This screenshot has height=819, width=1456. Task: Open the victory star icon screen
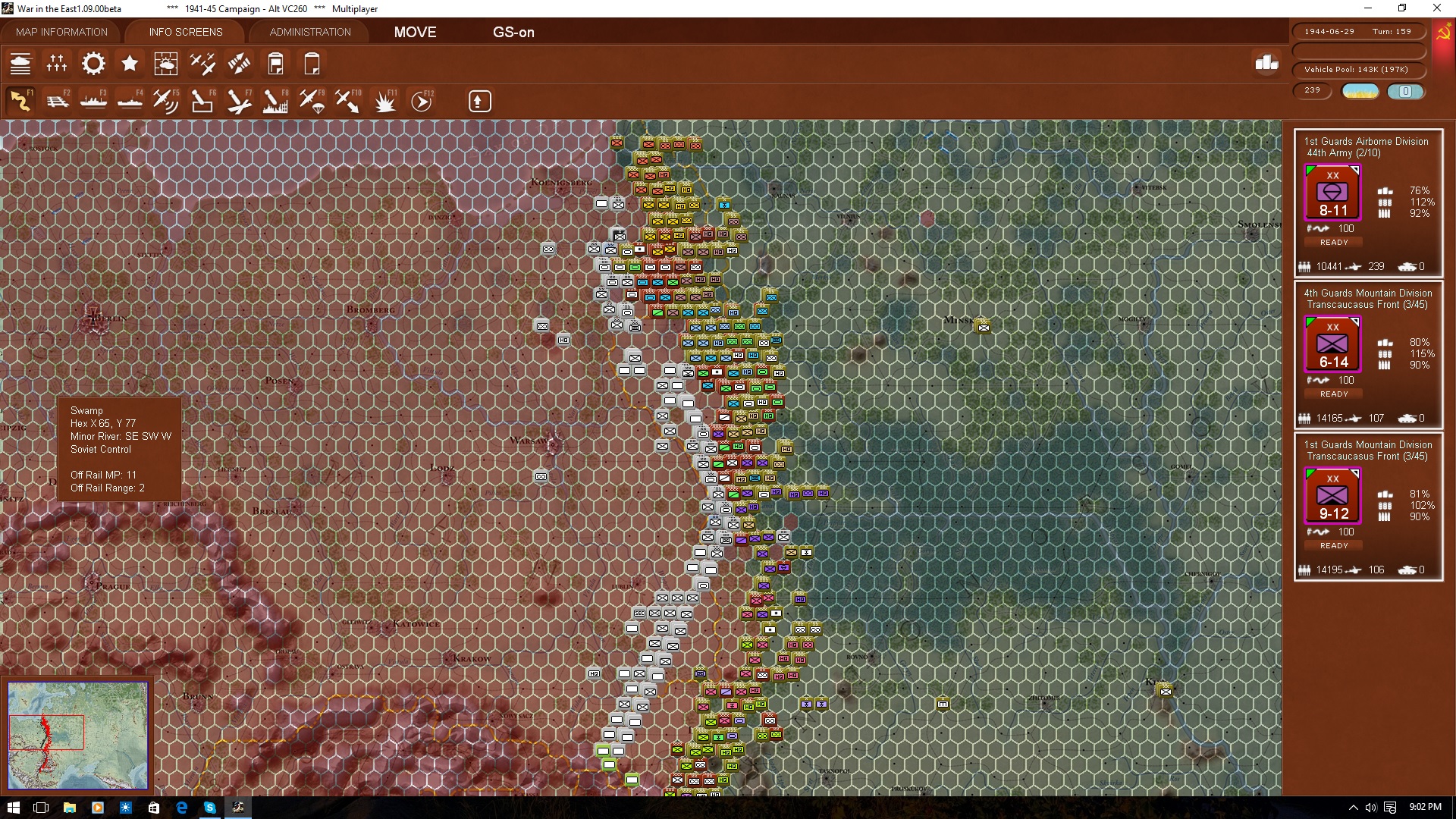130,64
